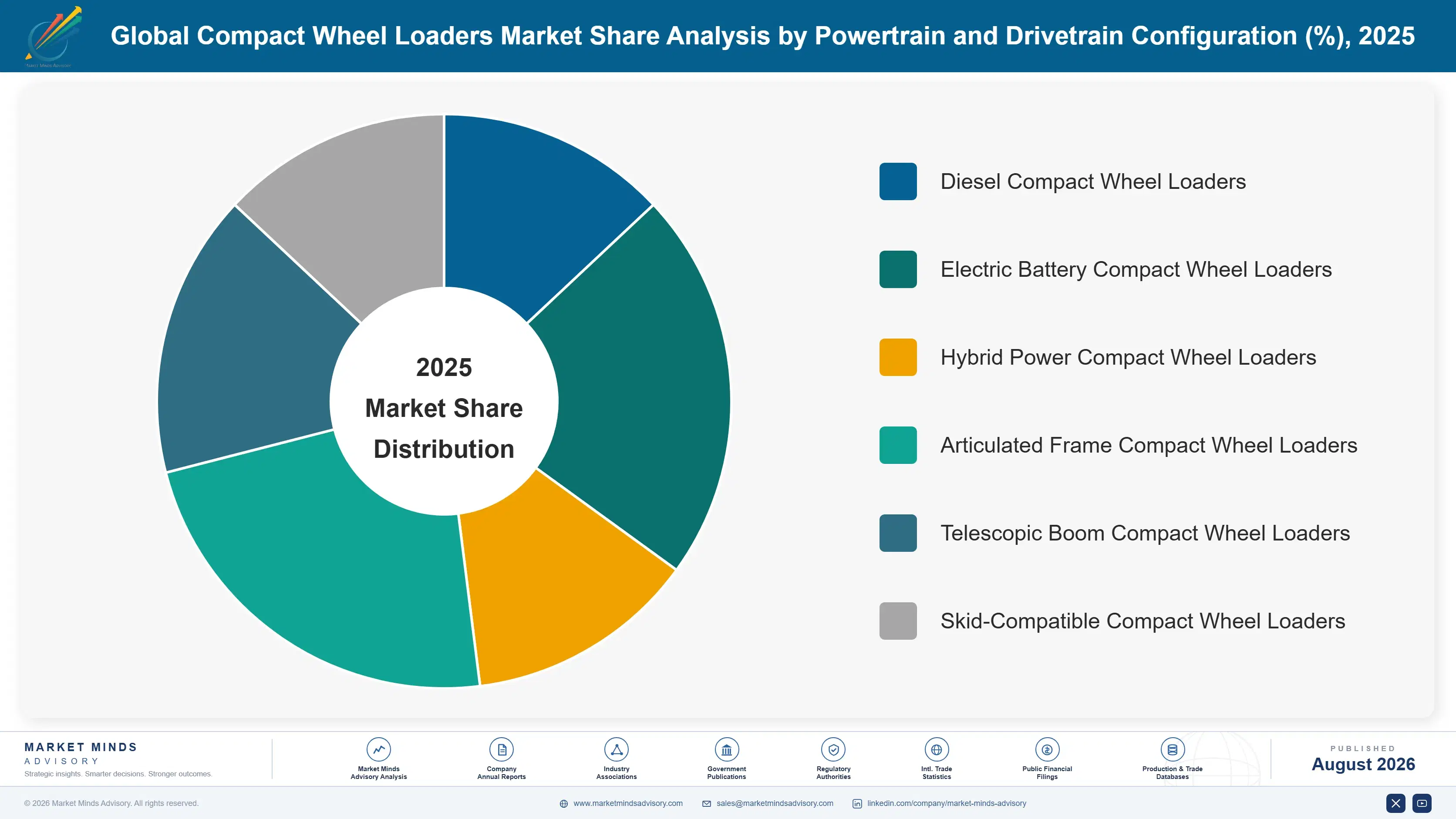Click the copyright notice in footer
1456x819 pixels.
(111, 803)
